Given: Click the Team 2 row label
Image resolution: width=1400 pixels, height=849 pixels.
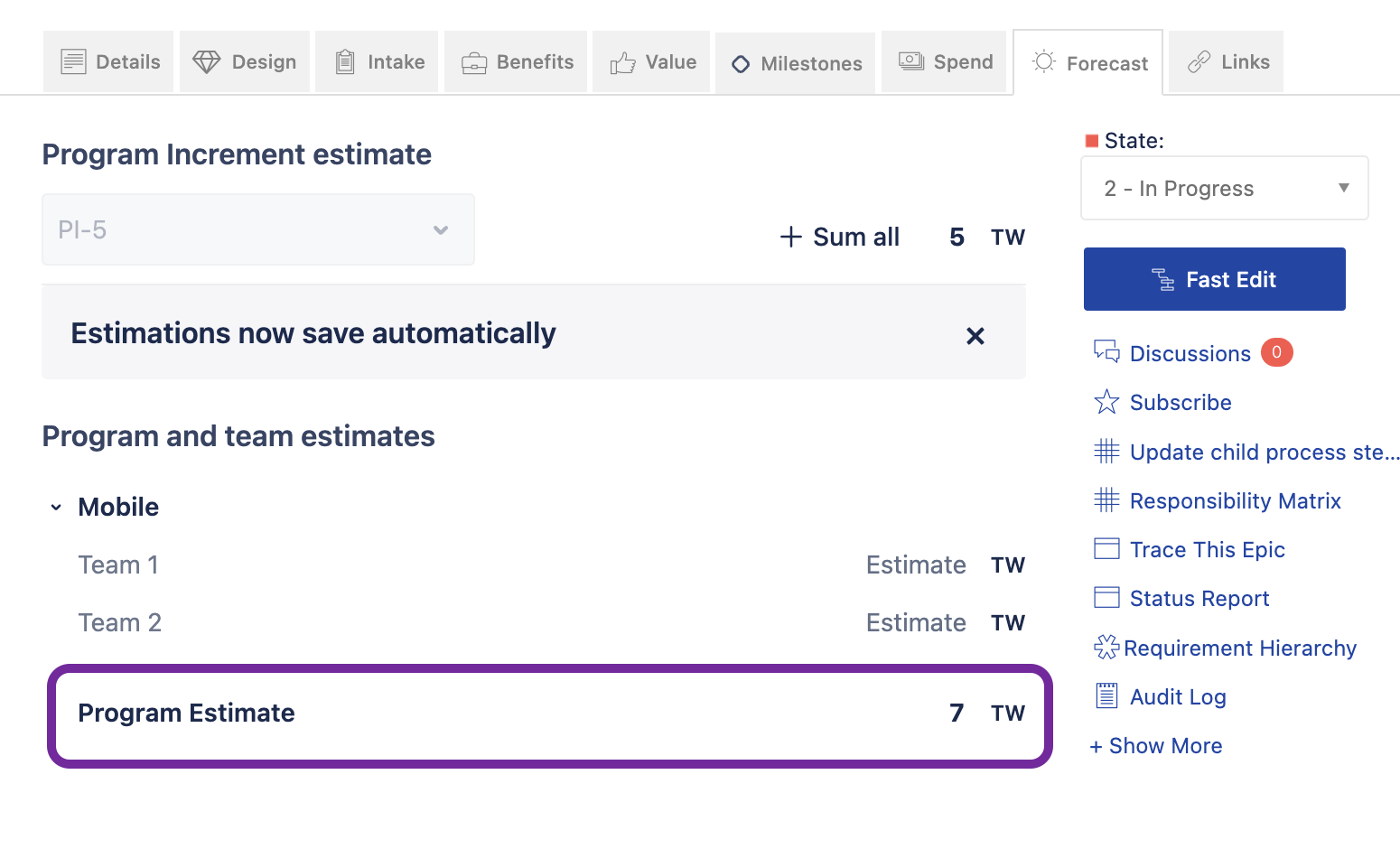Looking at the screenshot, I should (x=119, y=623).
